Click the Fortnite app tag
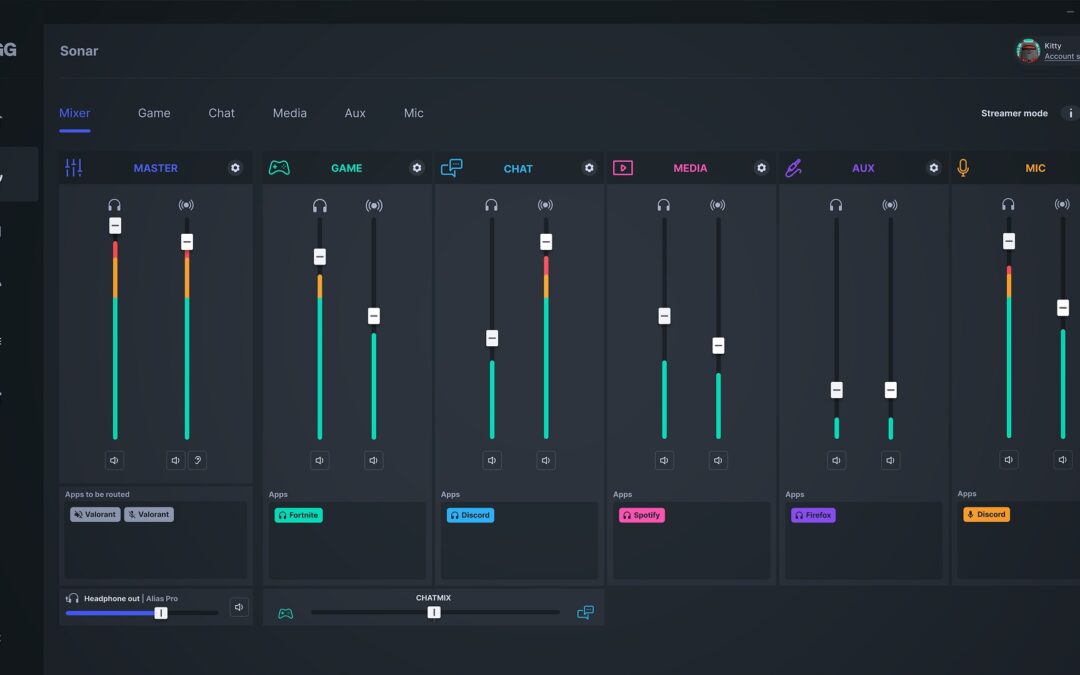Screen dimensions: 1080x675 pyautogui.click(x=298, y=515)
